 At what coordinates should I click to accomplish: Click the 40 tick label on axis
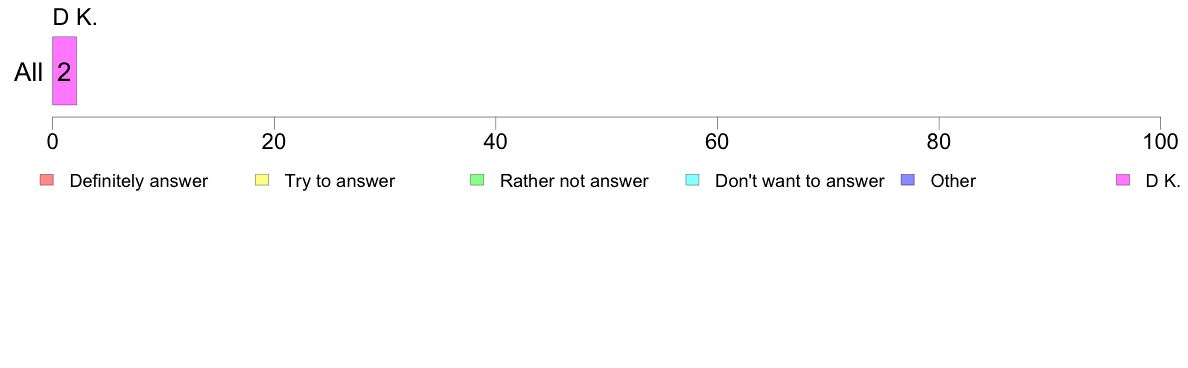(x=496, y=141)
